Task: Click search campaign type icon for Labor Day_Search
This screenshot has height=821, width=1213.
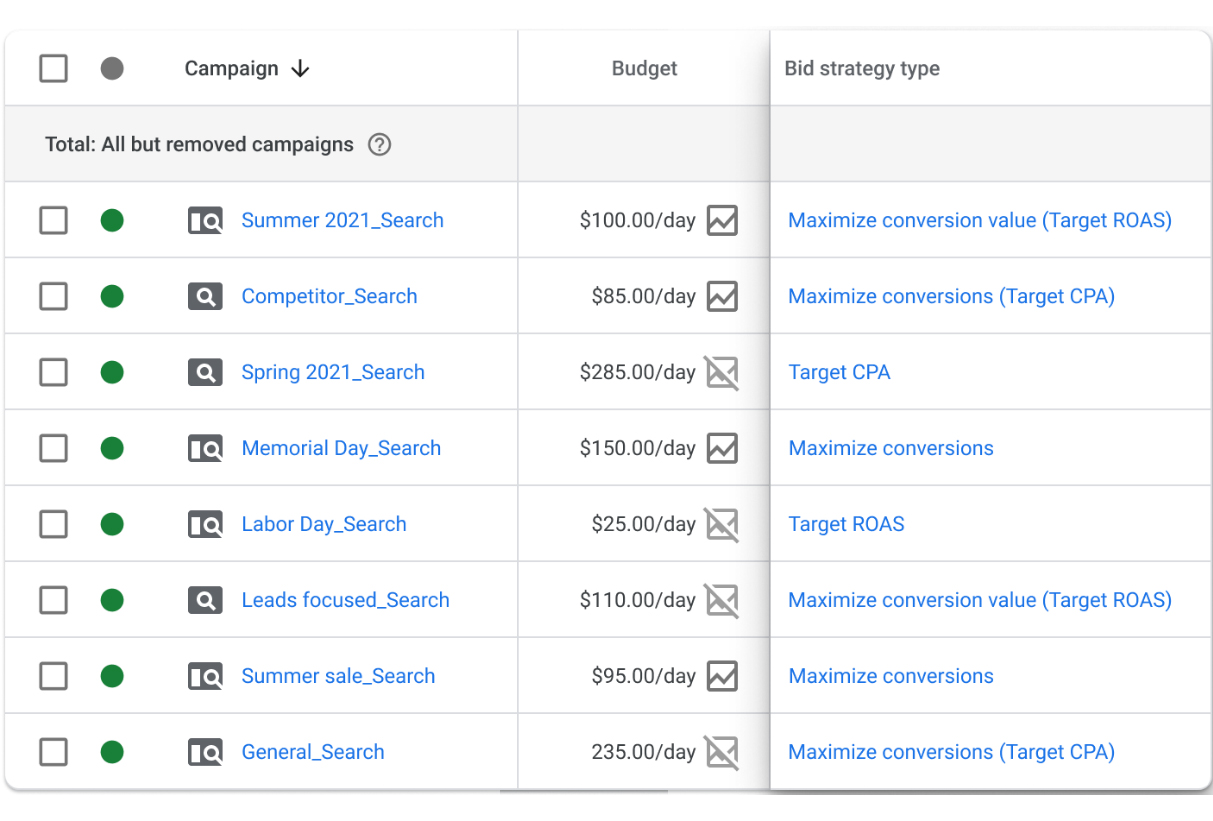Action: point(205,525)
